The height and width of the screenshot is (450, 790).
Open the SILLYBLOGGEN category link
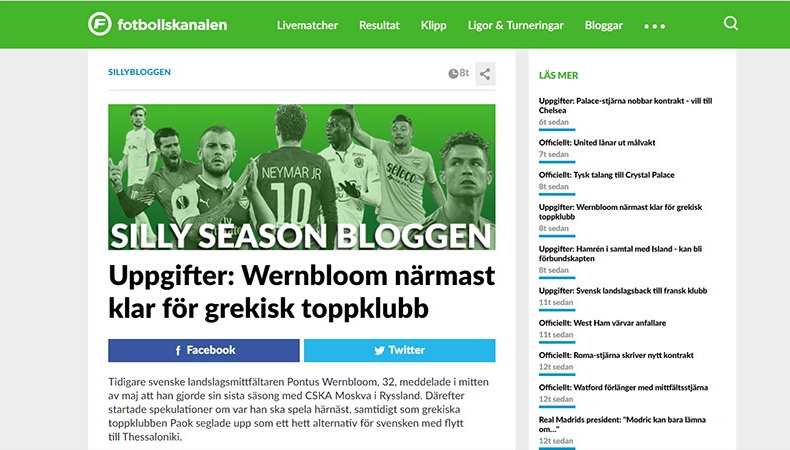(140, 72)
